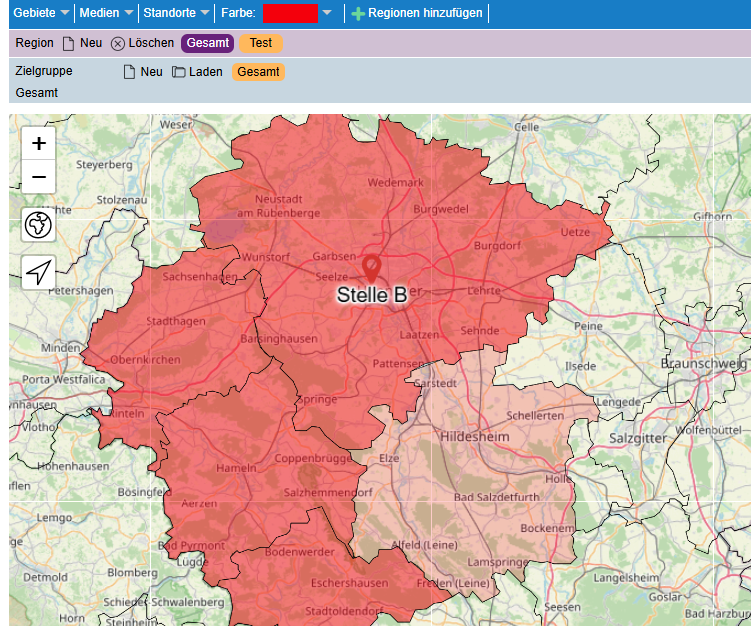
Task: Click the globe map view icon
Action: click(39, 226)
